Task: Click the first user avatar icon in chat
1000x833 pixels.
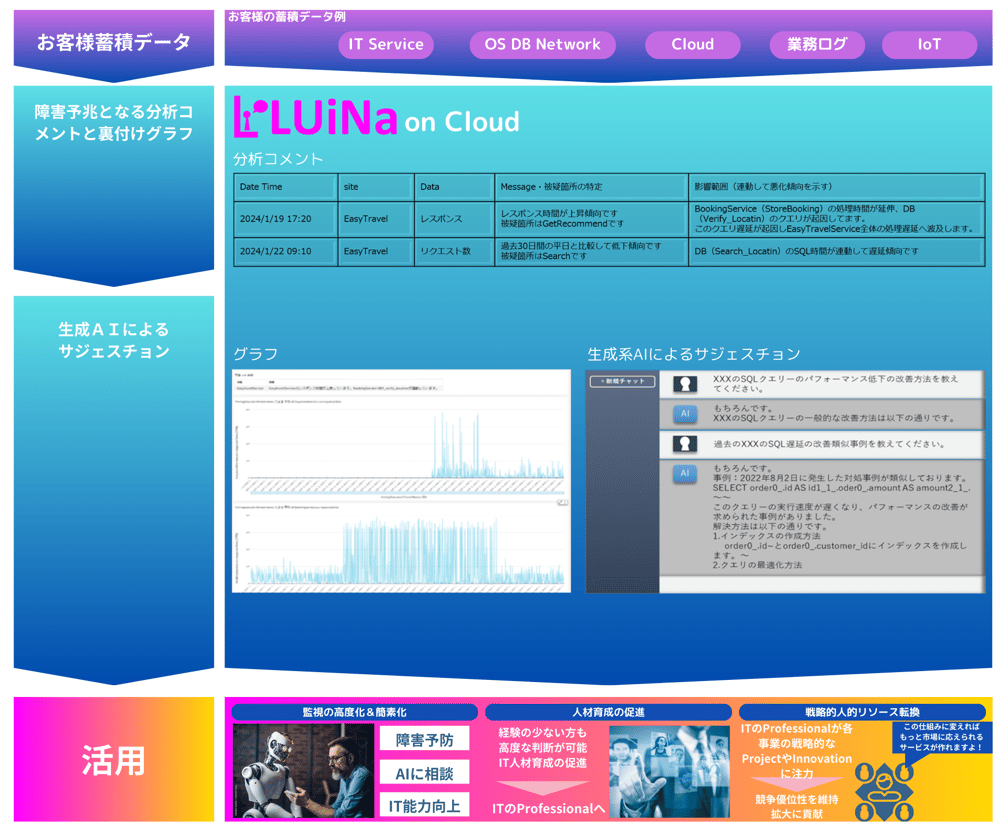Action: [685, 384]
